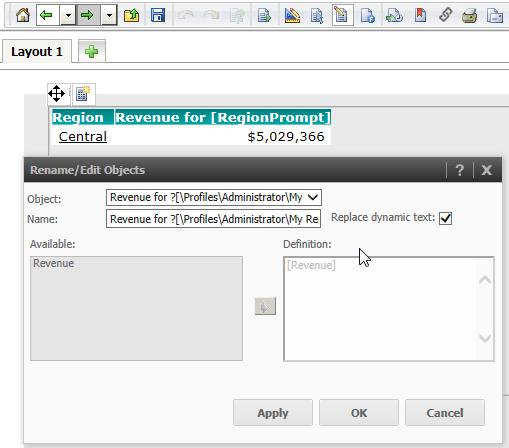Click the cloud with green arrow icon
This screenshot has height=448, width=509.
click(394, 15)
